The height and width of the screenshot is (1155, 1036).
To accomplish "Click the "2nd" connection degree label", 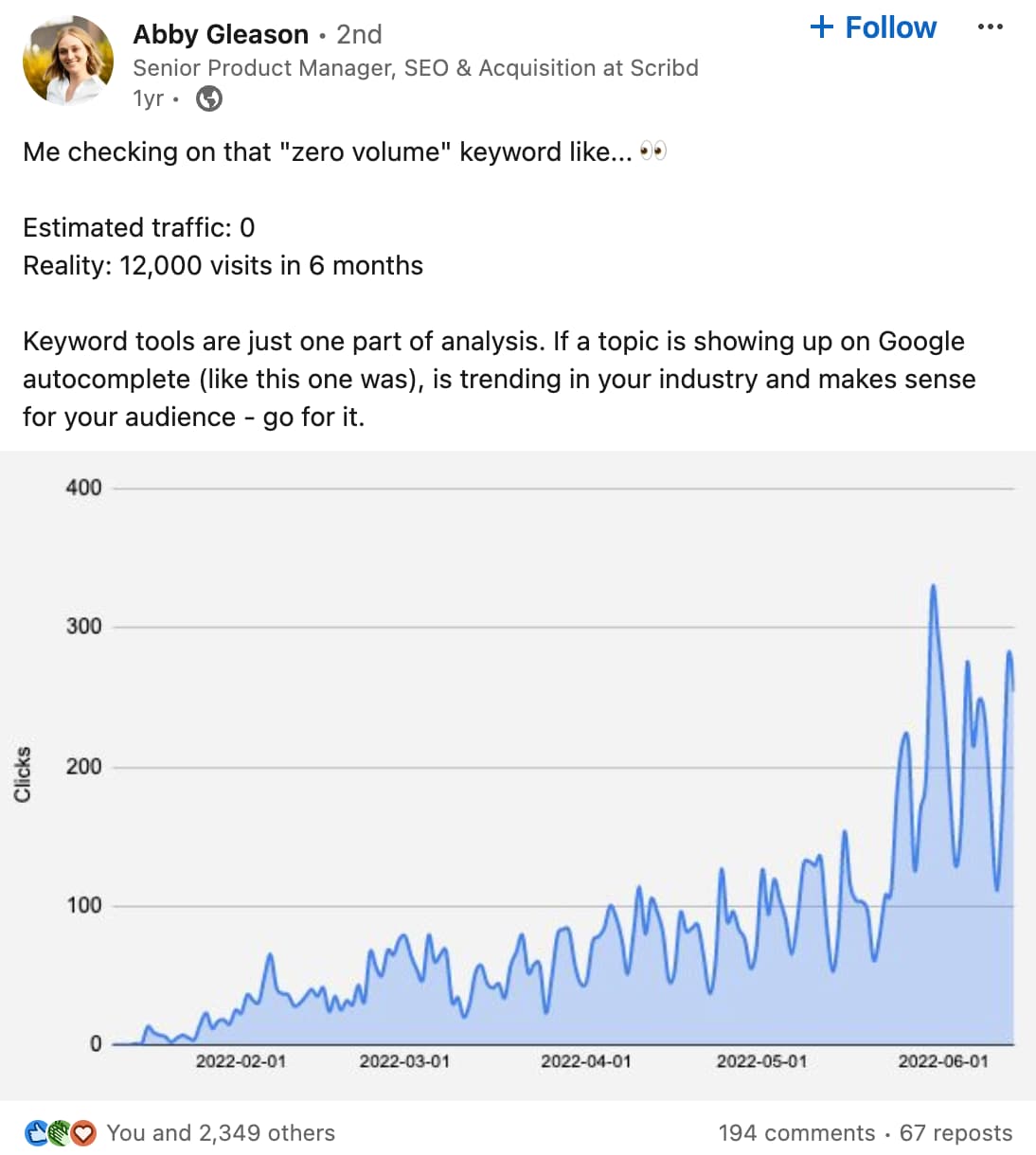I will (x=360, y=34).
